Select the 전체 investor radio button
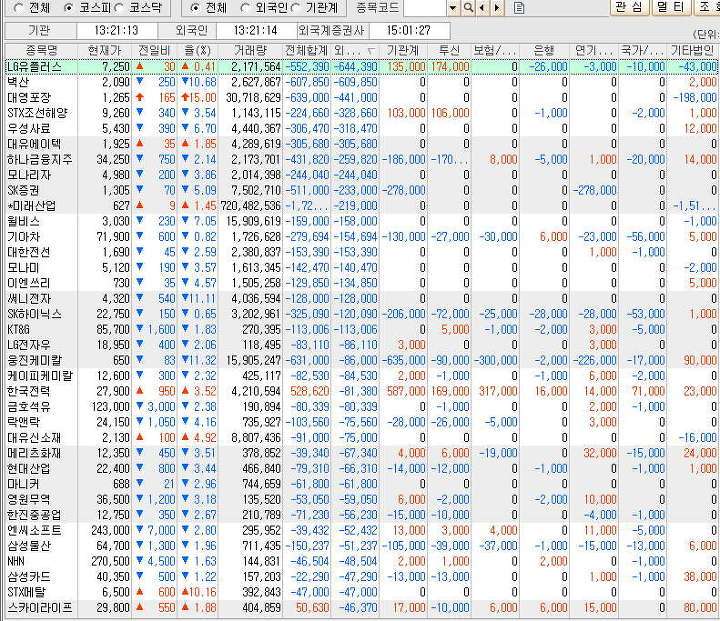This screenshot has height=621, width=720. (195, 8)
